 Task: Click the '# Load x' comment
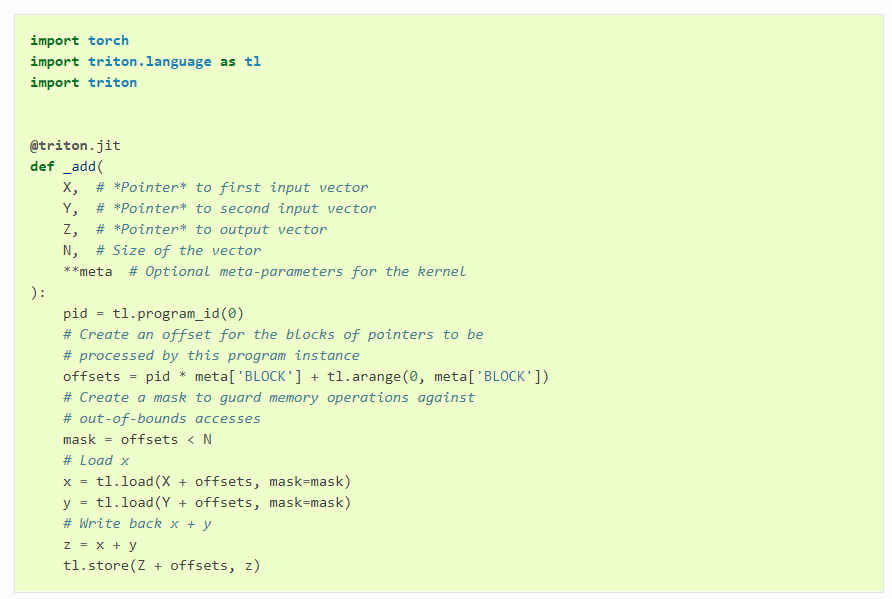[x=96, y=461]
